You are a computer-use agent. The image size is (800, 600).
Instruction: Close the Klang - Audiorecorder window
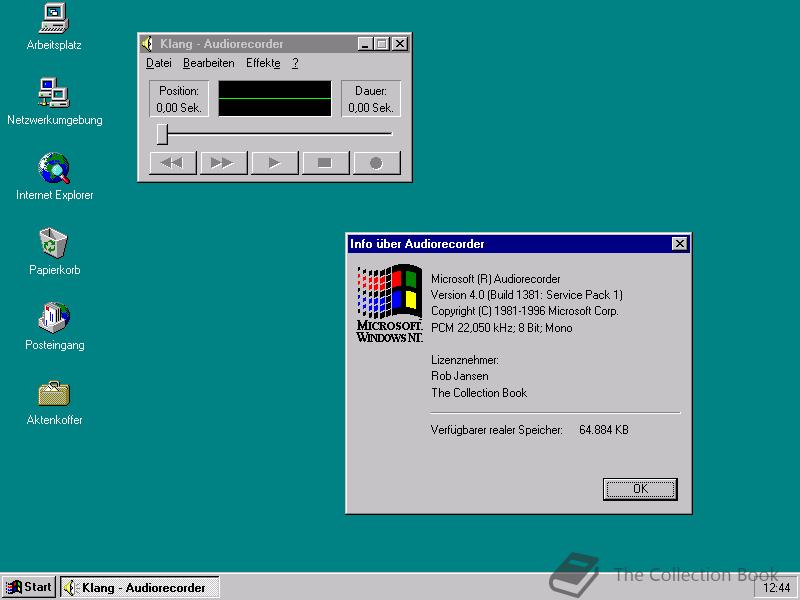pyautogui.click(x=401, y=44)
